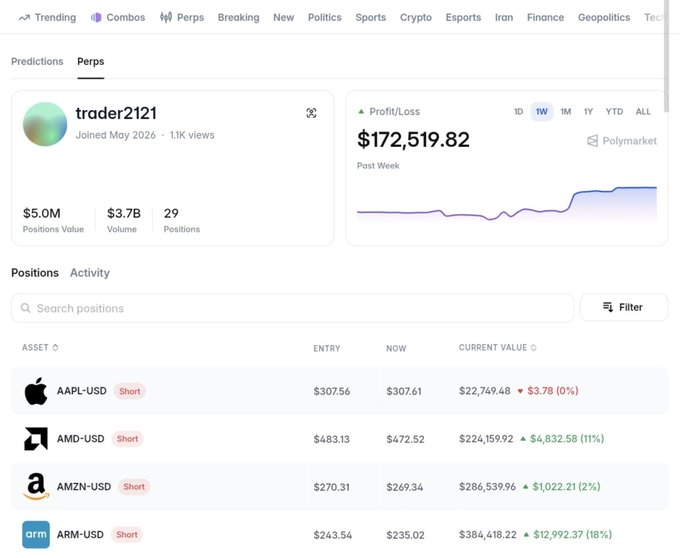680x558 pixels.
Task: Click the $3.7B Volume stat
Action: 124,220
